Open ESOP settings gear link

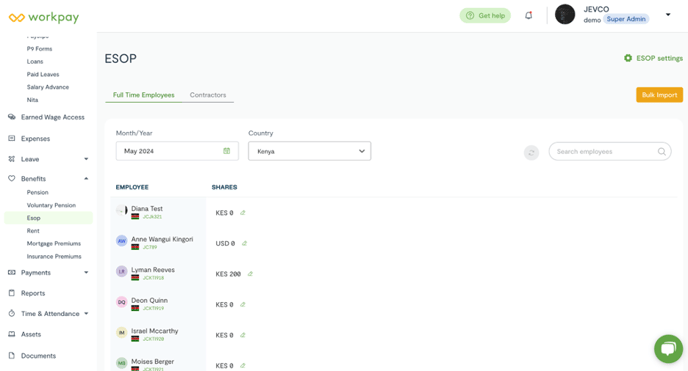(x=653, y=58)
